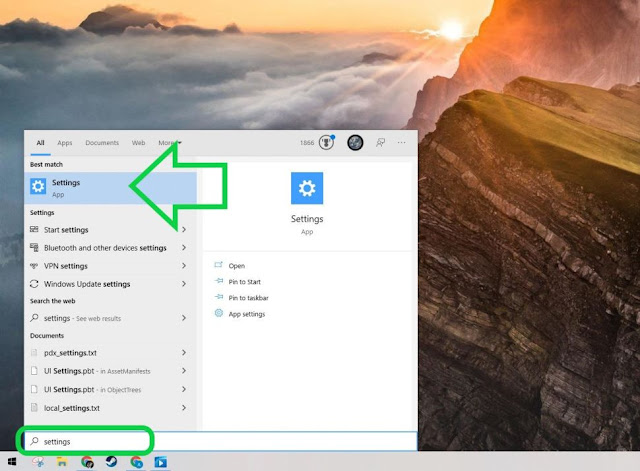
Task: Expand the local_settings.txt arrow
Action: tap(184, 408)
